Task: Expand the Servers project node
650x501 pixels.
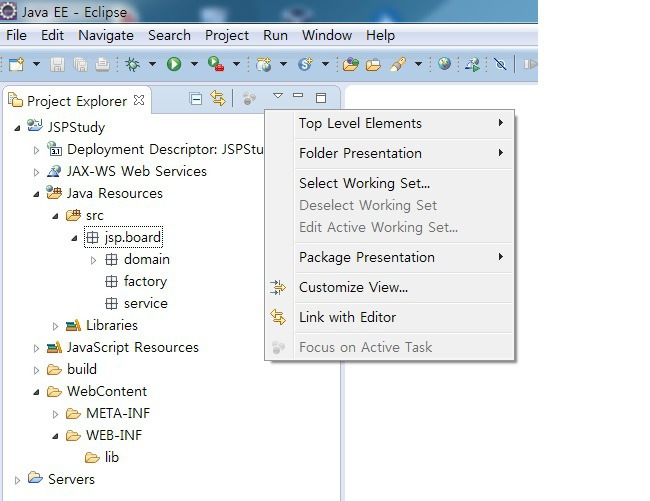Action: (17, 480)
